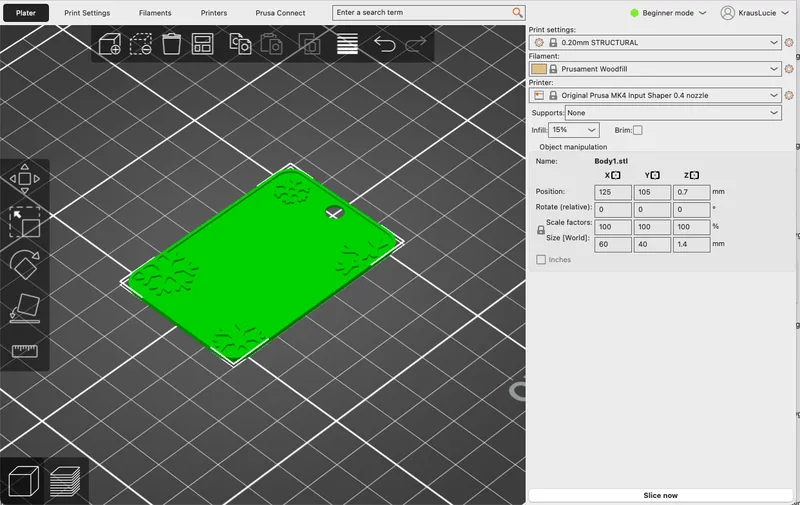Viewport: 800px width, 505px height.
Task: Click the Body1.stl object name
Action: click(x=611, y=161)
